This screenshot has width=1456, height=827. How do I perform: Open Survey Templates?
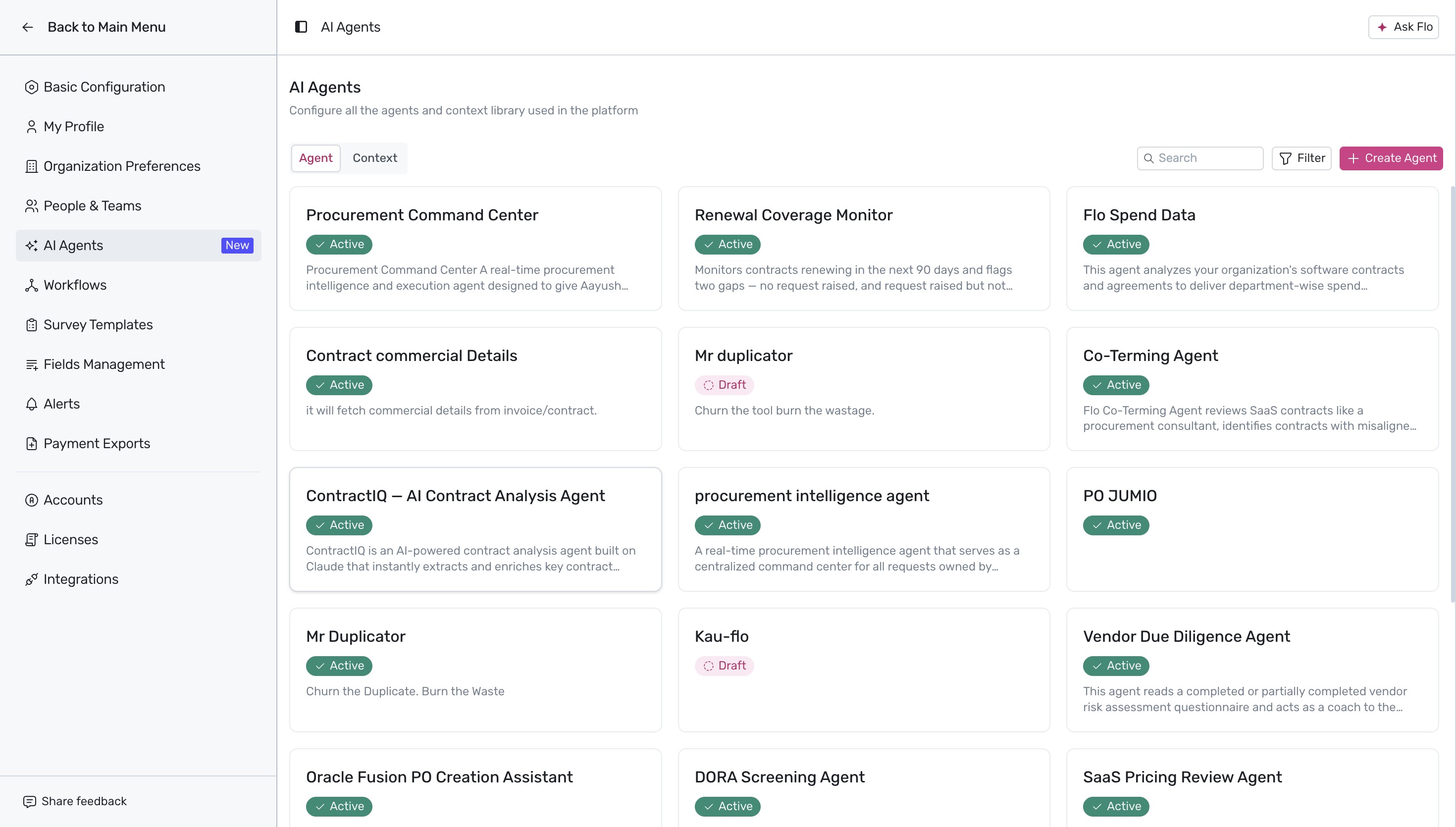(139, 325)
